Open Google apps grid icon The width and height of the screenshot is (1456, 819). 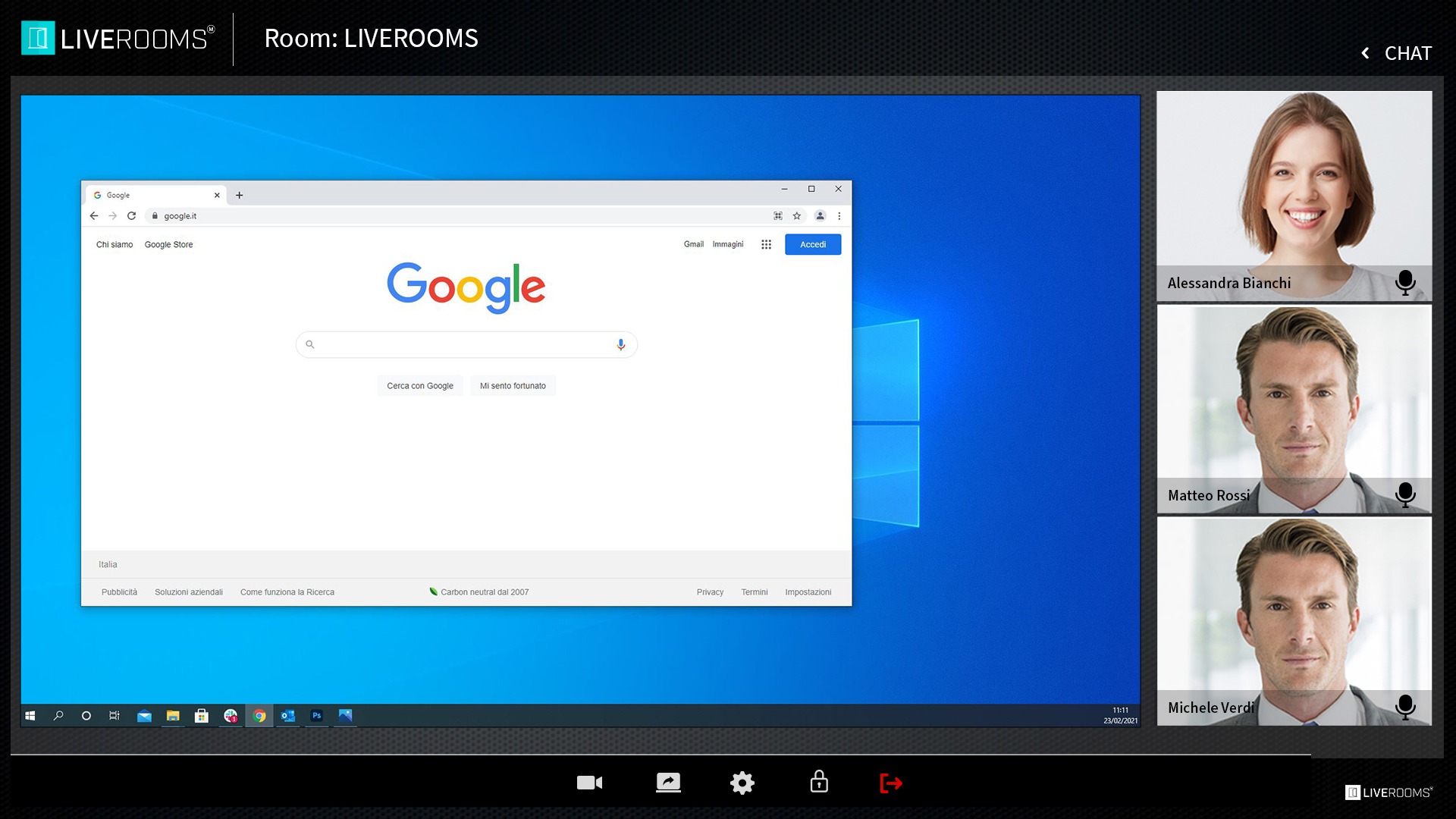[x=766, y=244]
